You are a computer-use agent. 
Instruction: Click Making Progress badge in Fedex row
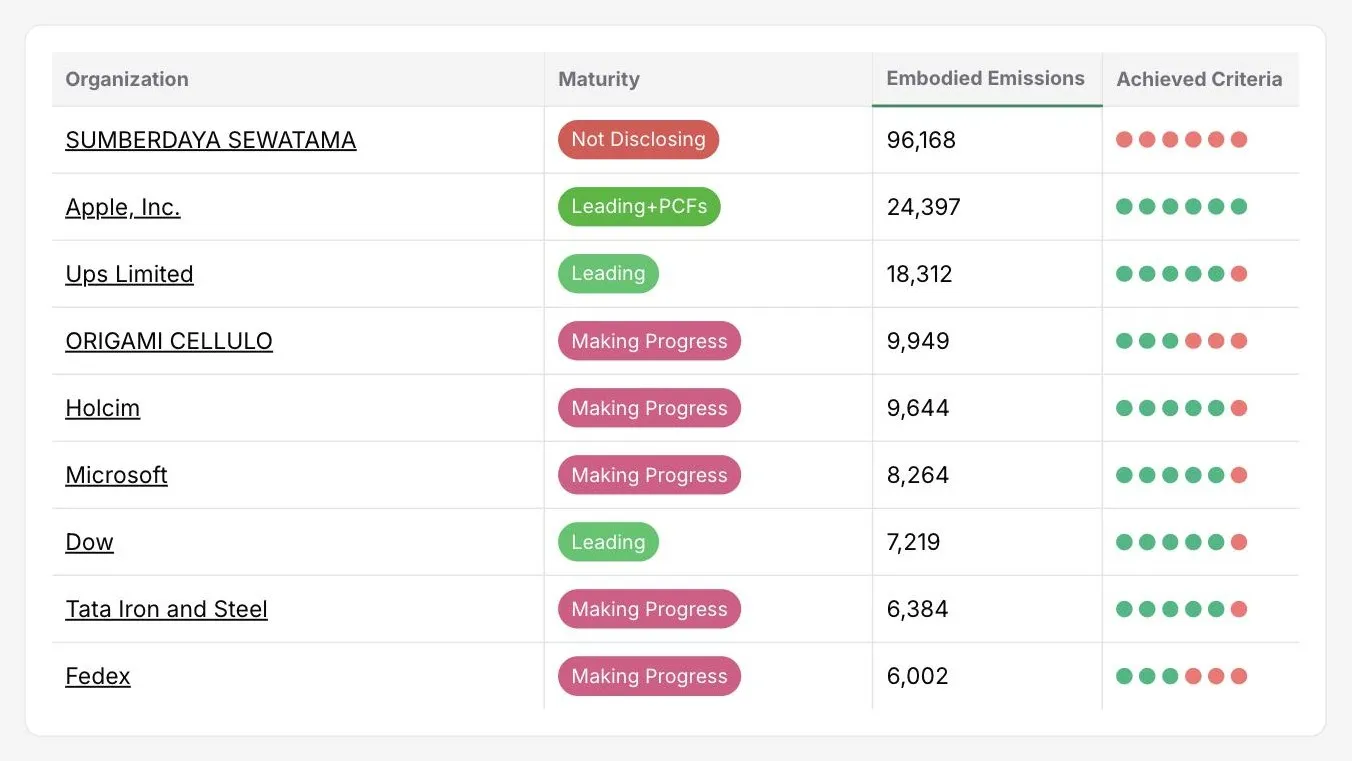(x=649, y=676)
